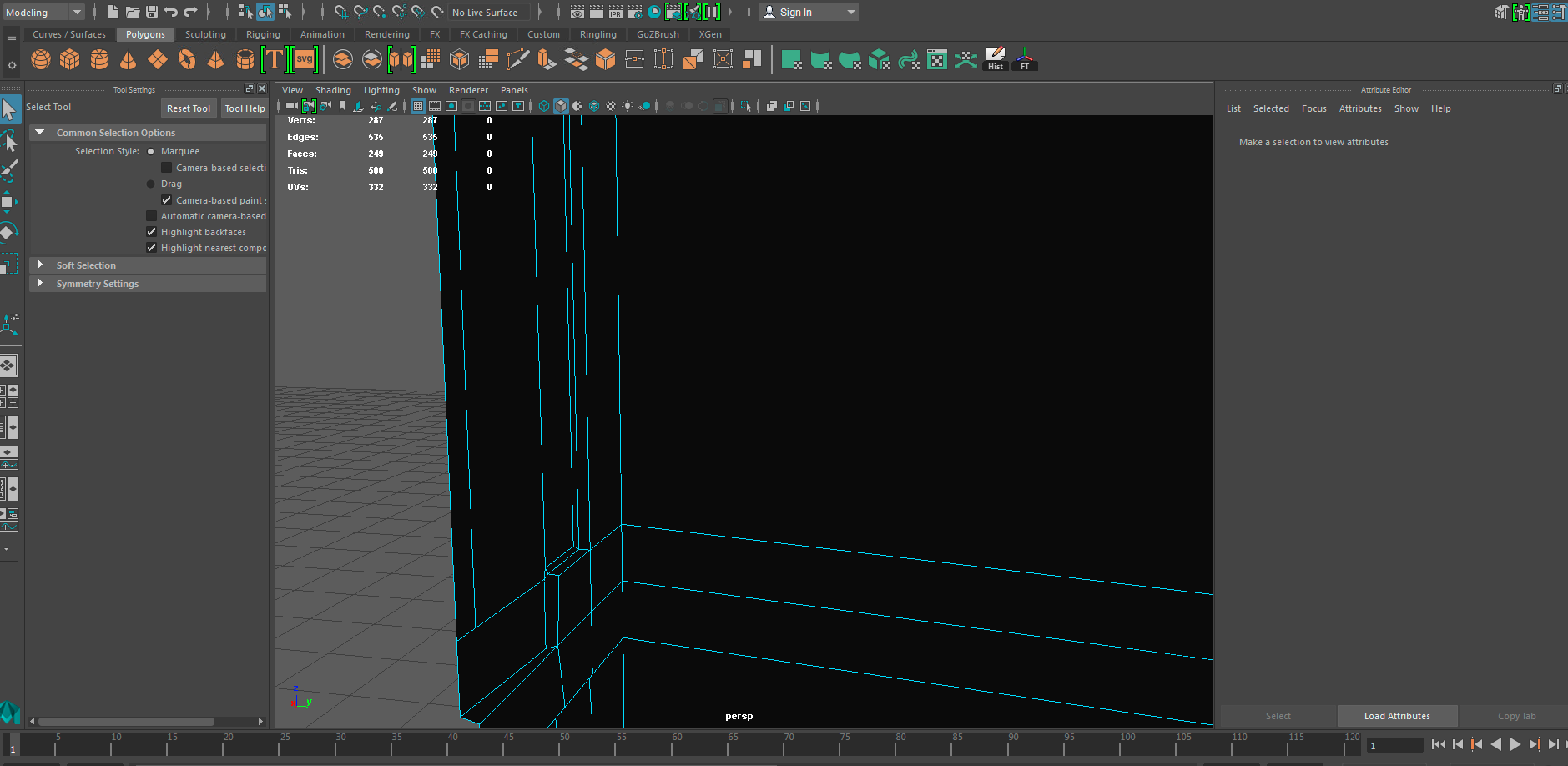Open the viewport Shading menu
This screenshot has width=1568, height=766.
pyautogui.click(x=333, y=90)
